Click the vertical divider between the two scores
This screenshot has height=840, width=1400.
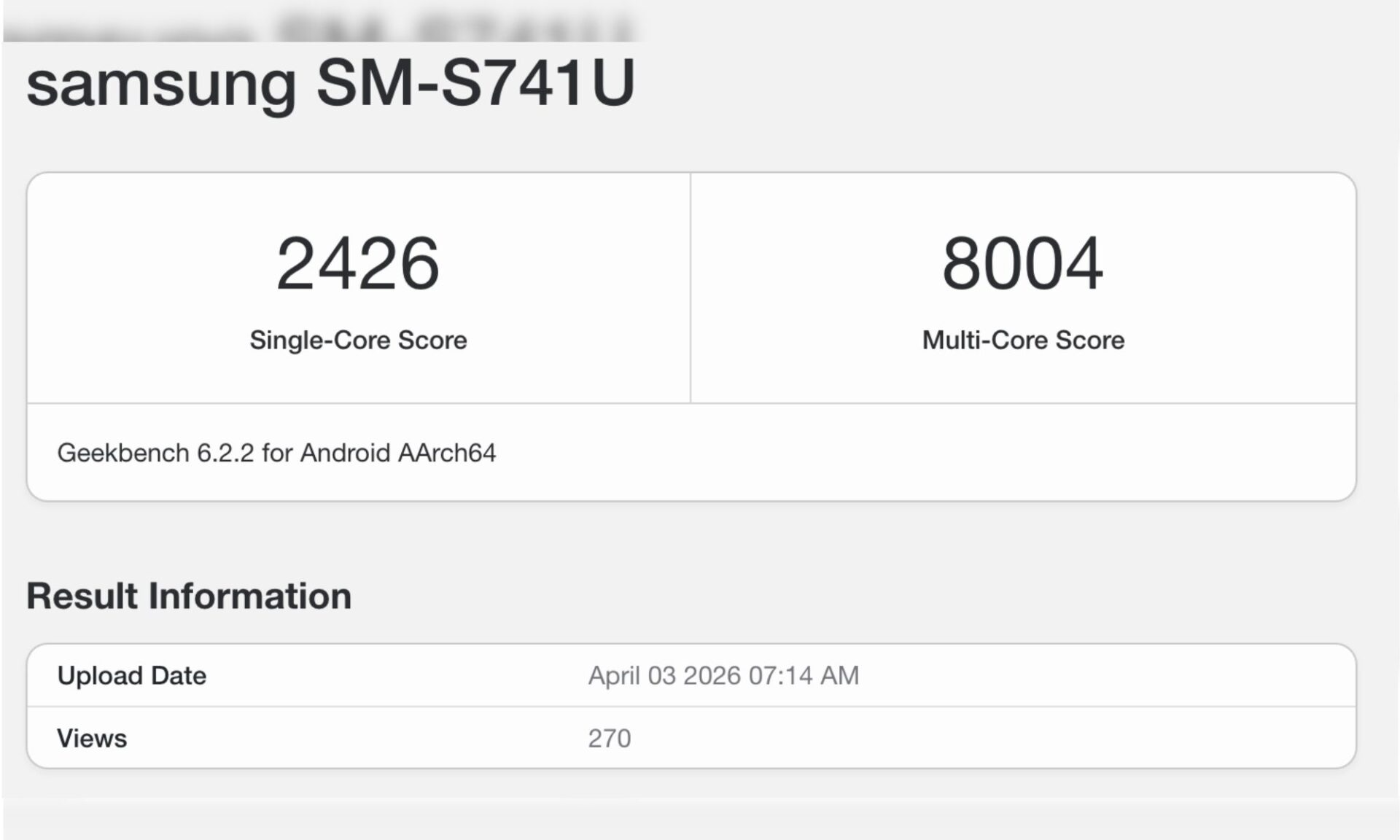point(691,287)
